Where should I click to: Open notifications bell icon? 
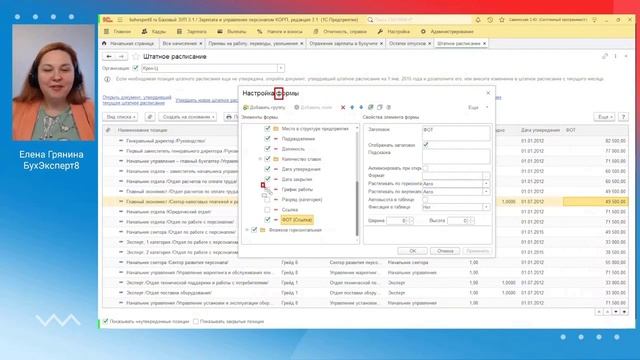pos(478,20)
